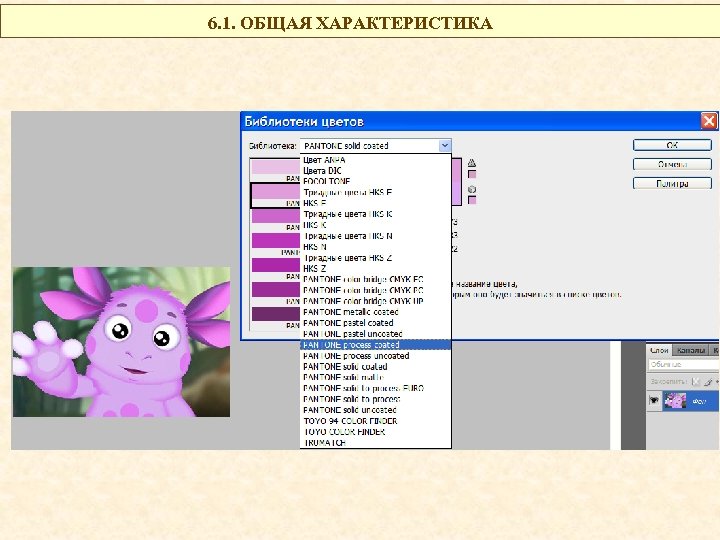
Task: Click the Фон layer thumbnail
Action: point(675,401)
